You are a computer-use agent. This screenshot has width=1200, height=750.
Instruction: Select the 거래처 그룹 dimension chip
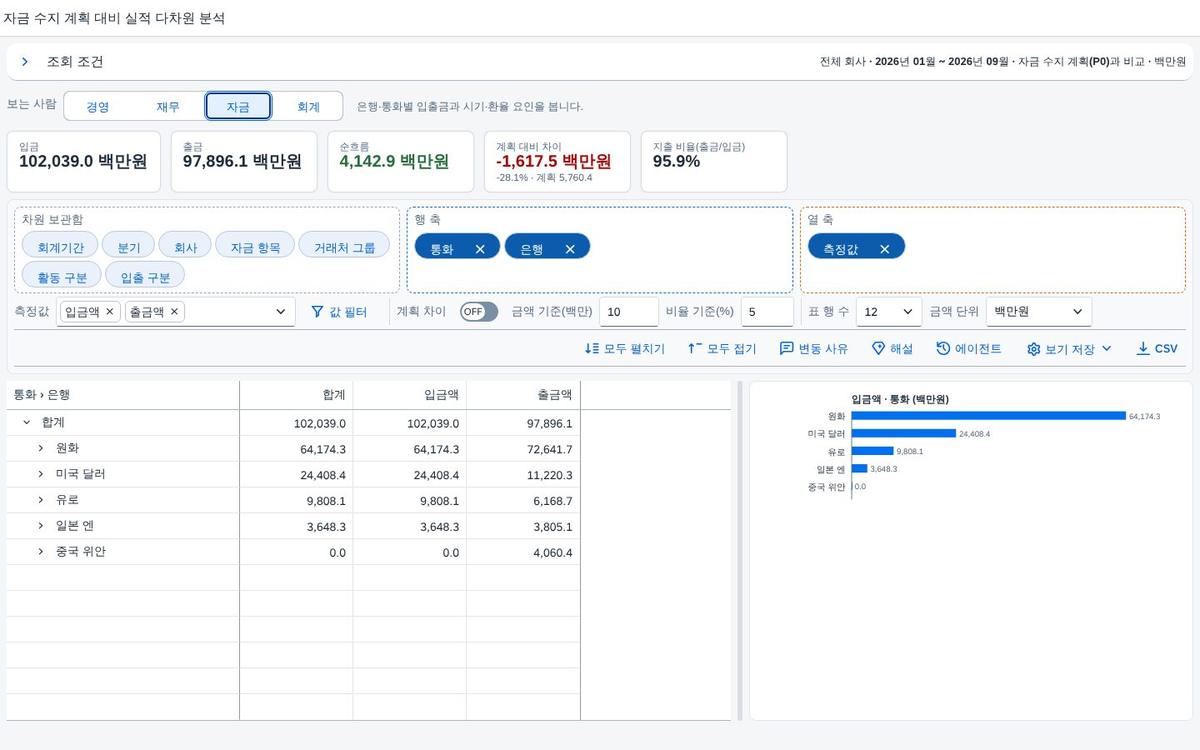pos(344,247)
